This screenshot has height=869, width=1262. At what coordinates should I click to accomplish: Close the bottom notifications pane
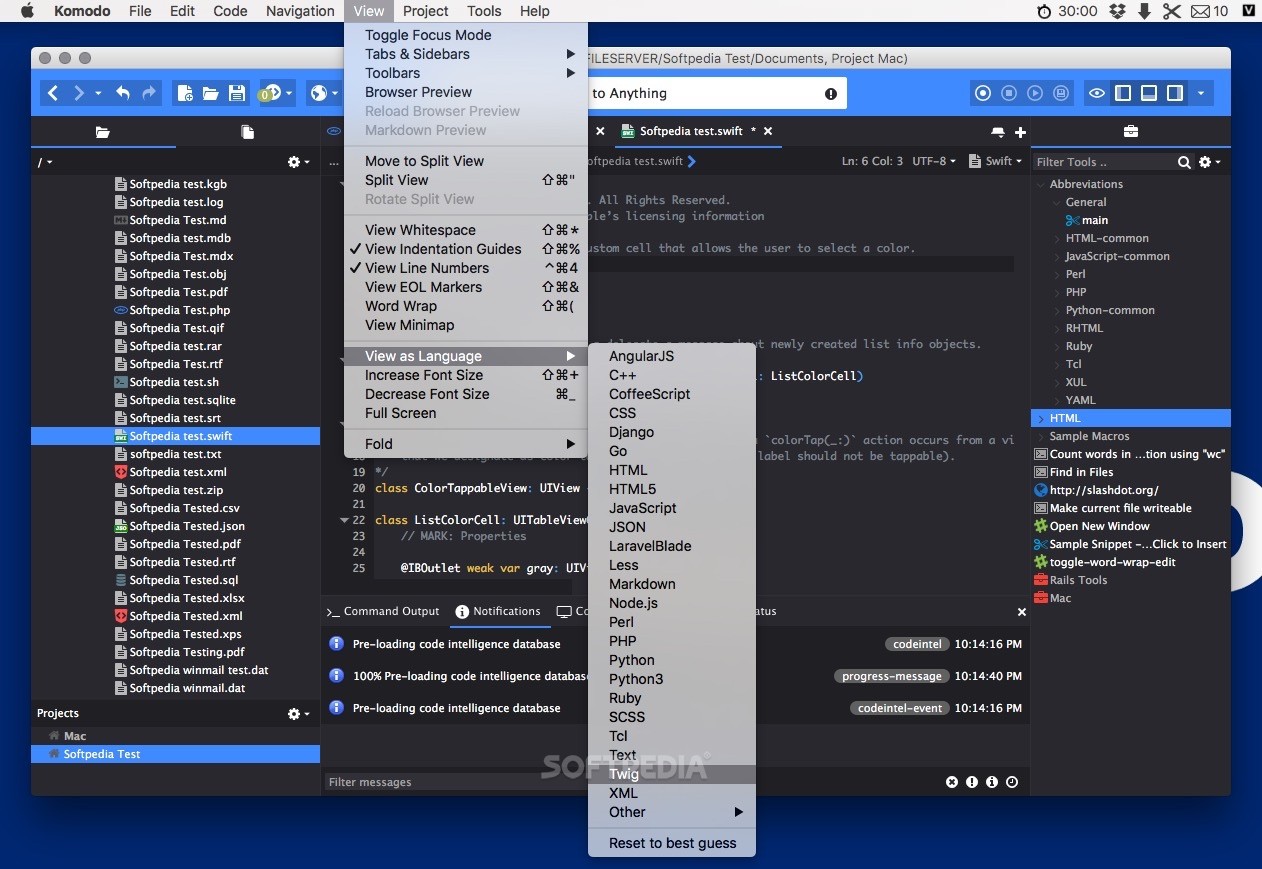1021,612
